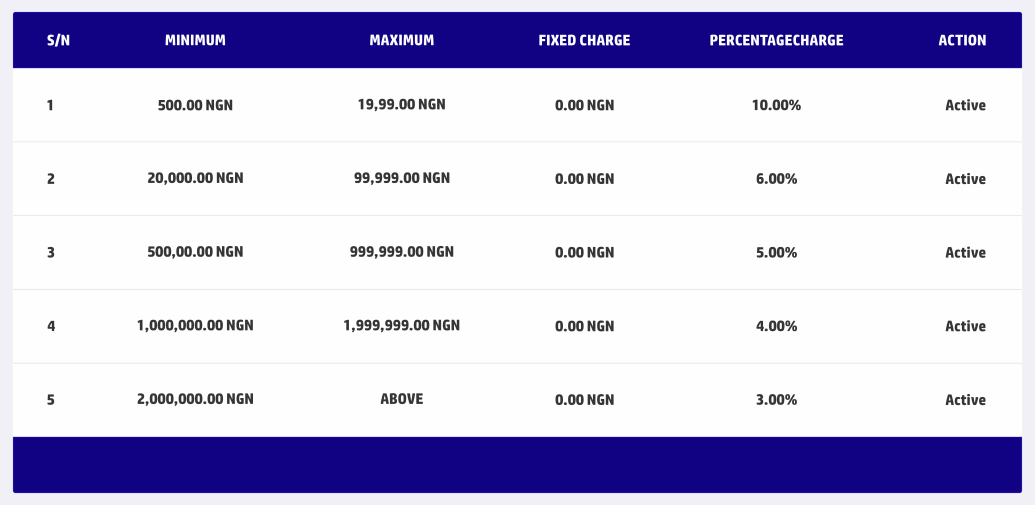Select the 999,999.00 NGN maximum cell
The width and height of the screenshot is (1035, 505).
point(402,252)
